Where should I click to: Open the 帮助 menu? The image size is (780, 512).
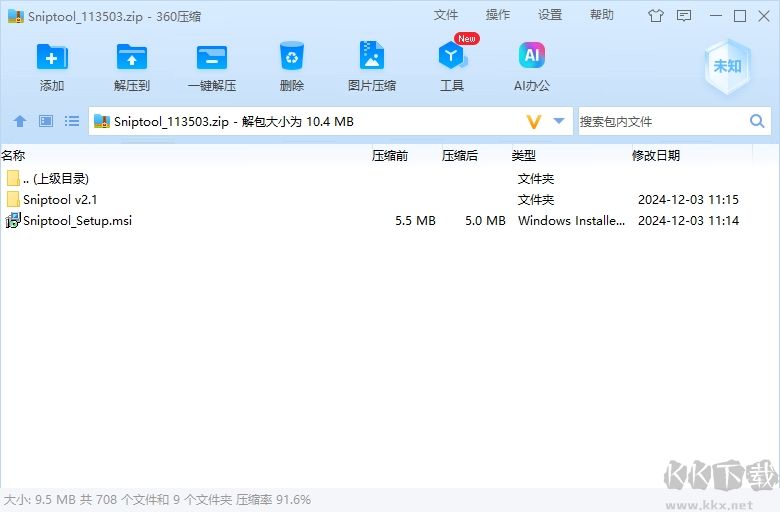click(x=601, y=15)
